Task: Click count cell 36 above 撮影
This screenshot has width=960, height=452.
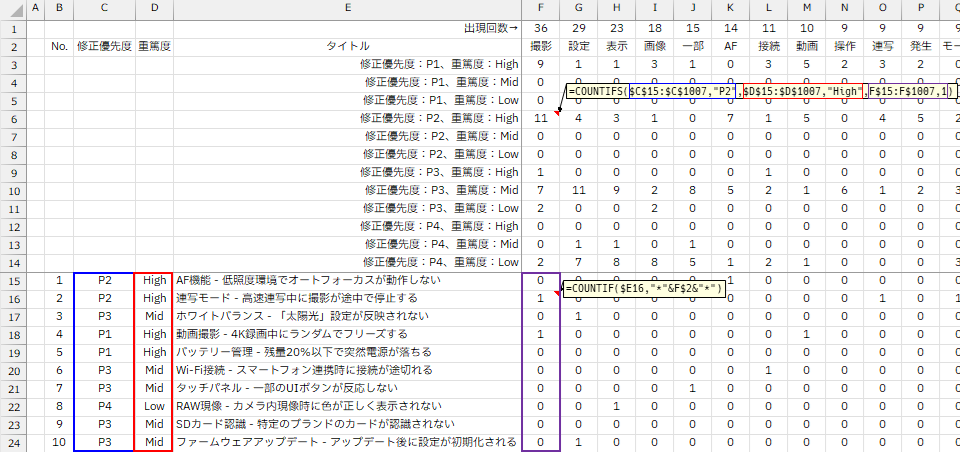Action: point(541,28)
